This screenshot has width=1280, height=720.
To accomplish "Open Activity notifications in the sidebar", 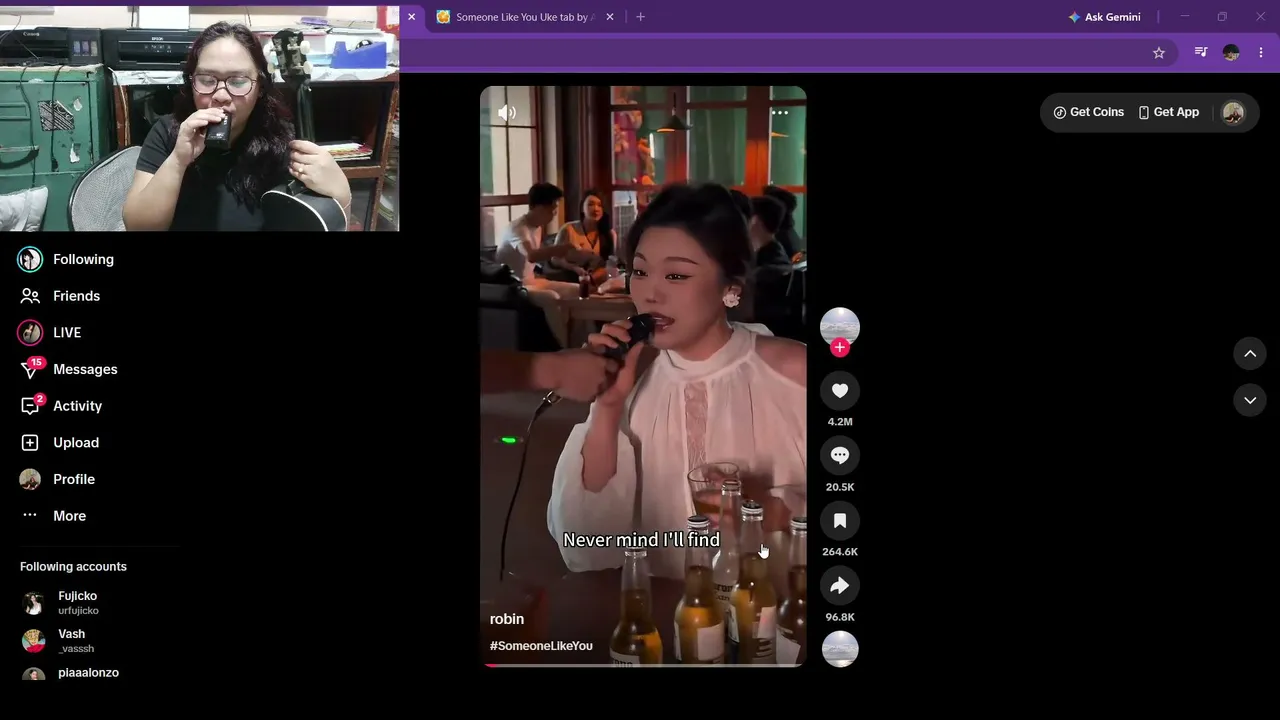I will tap(61, 406).
